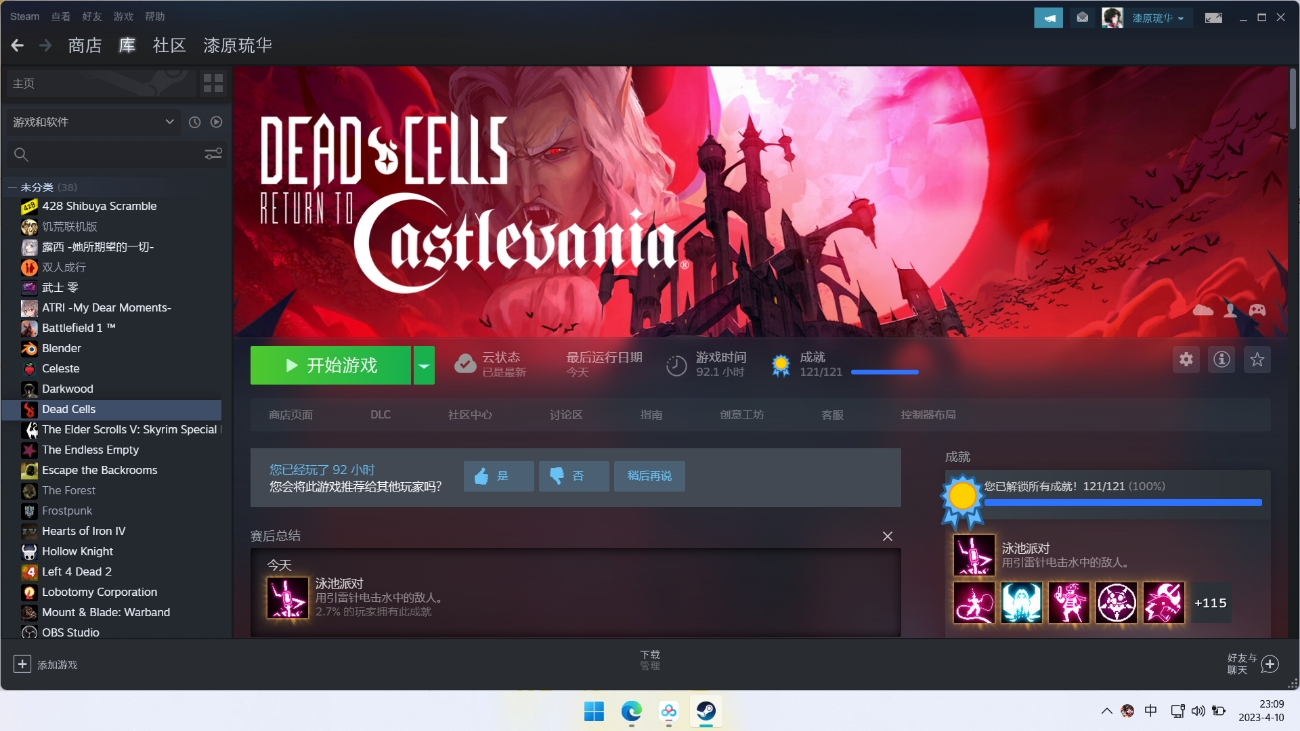Go to the 社区 tab
Screen dimensions: 1300x731
(170, 45)
